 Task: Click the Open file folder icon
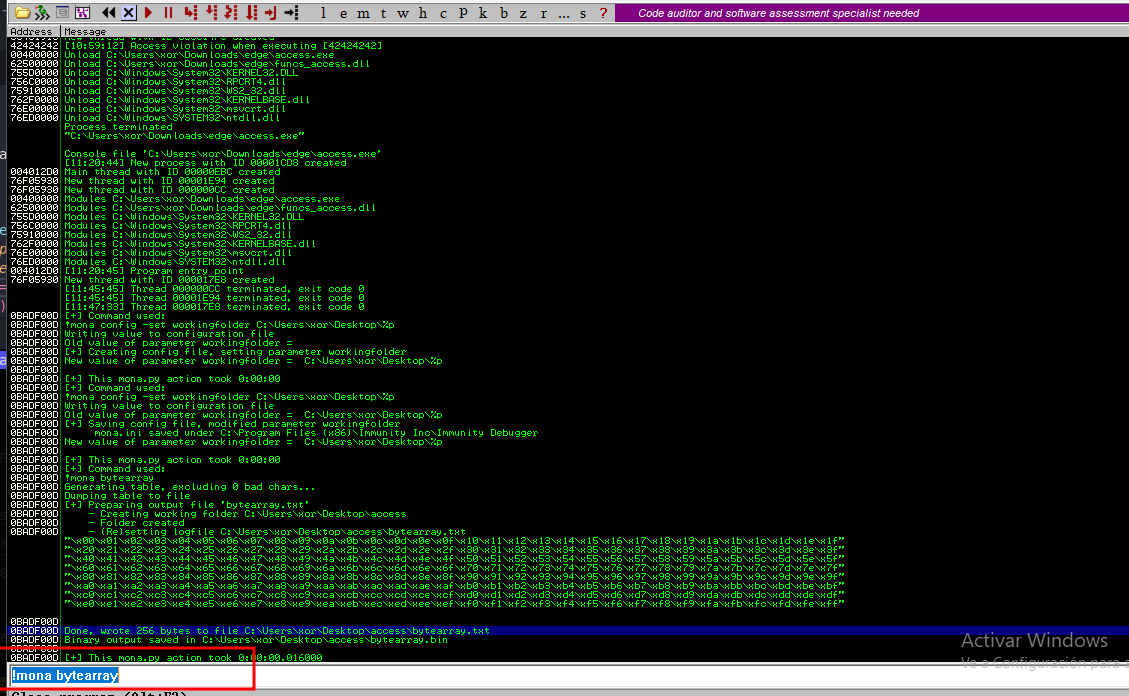click(x=21, y=13)
